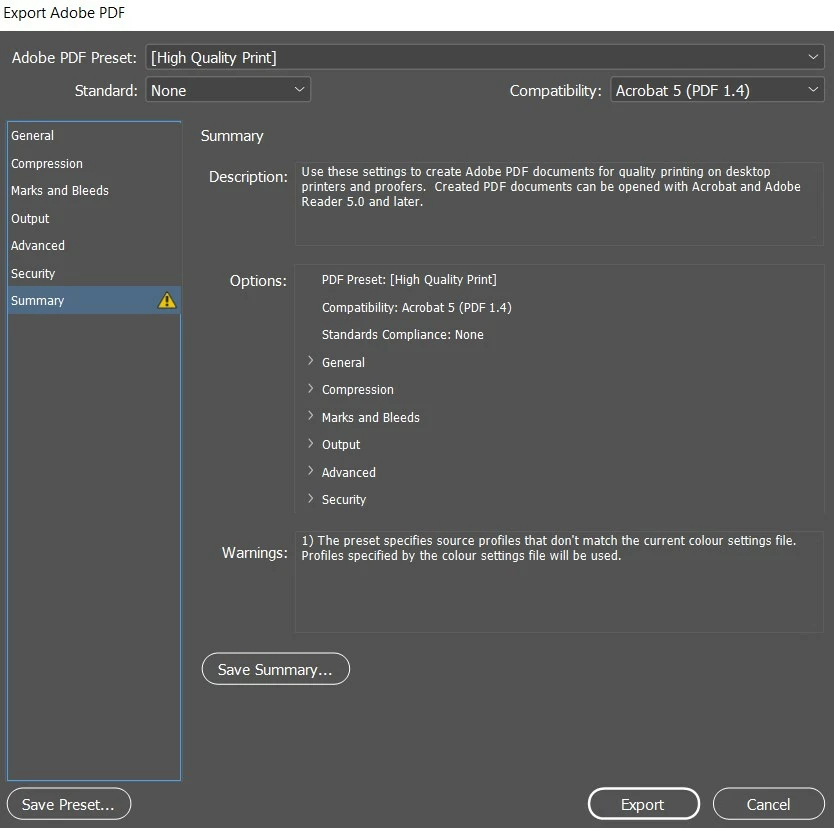
Task: Select the Summary panel in sidebar
Action: tap(94, 300)
